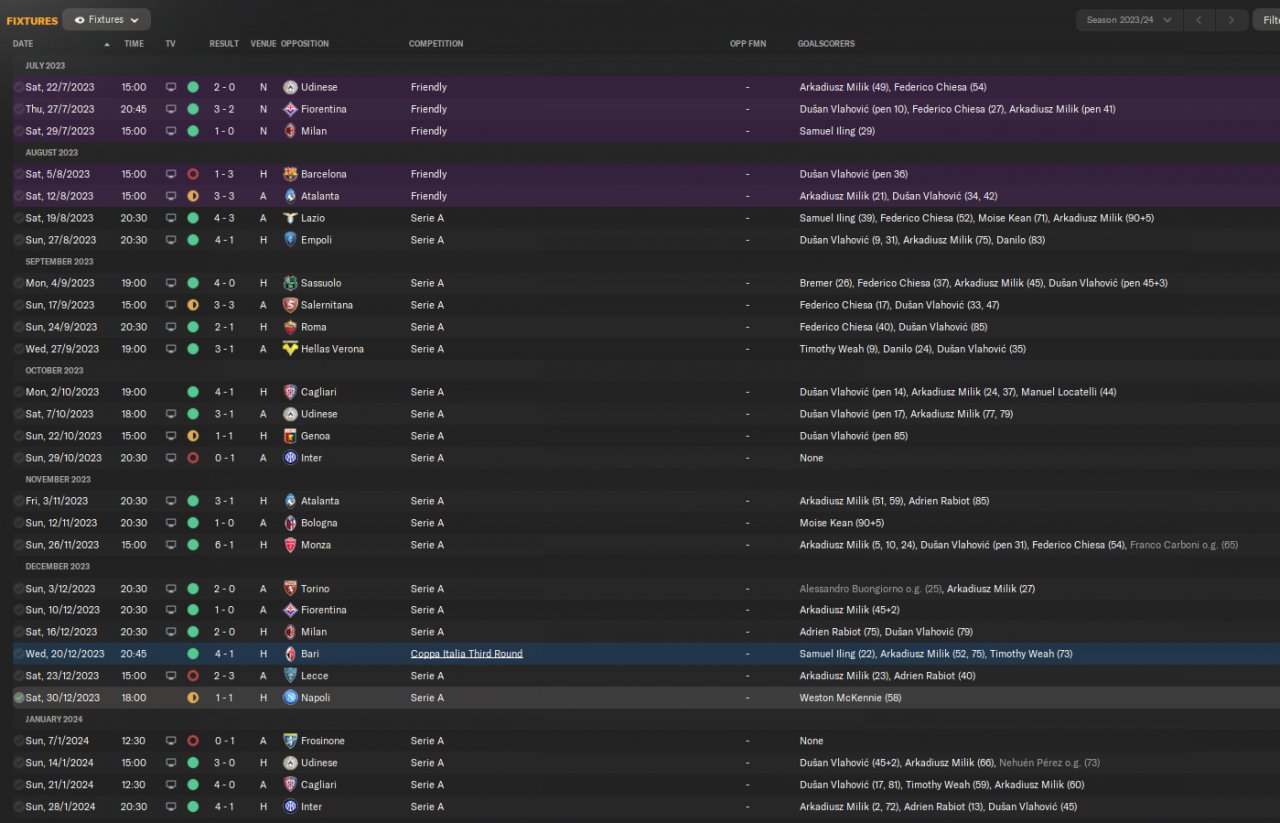The image size is (1280, 823).
Task: Click the Filter button
Action: click(x=1266, y=20)
